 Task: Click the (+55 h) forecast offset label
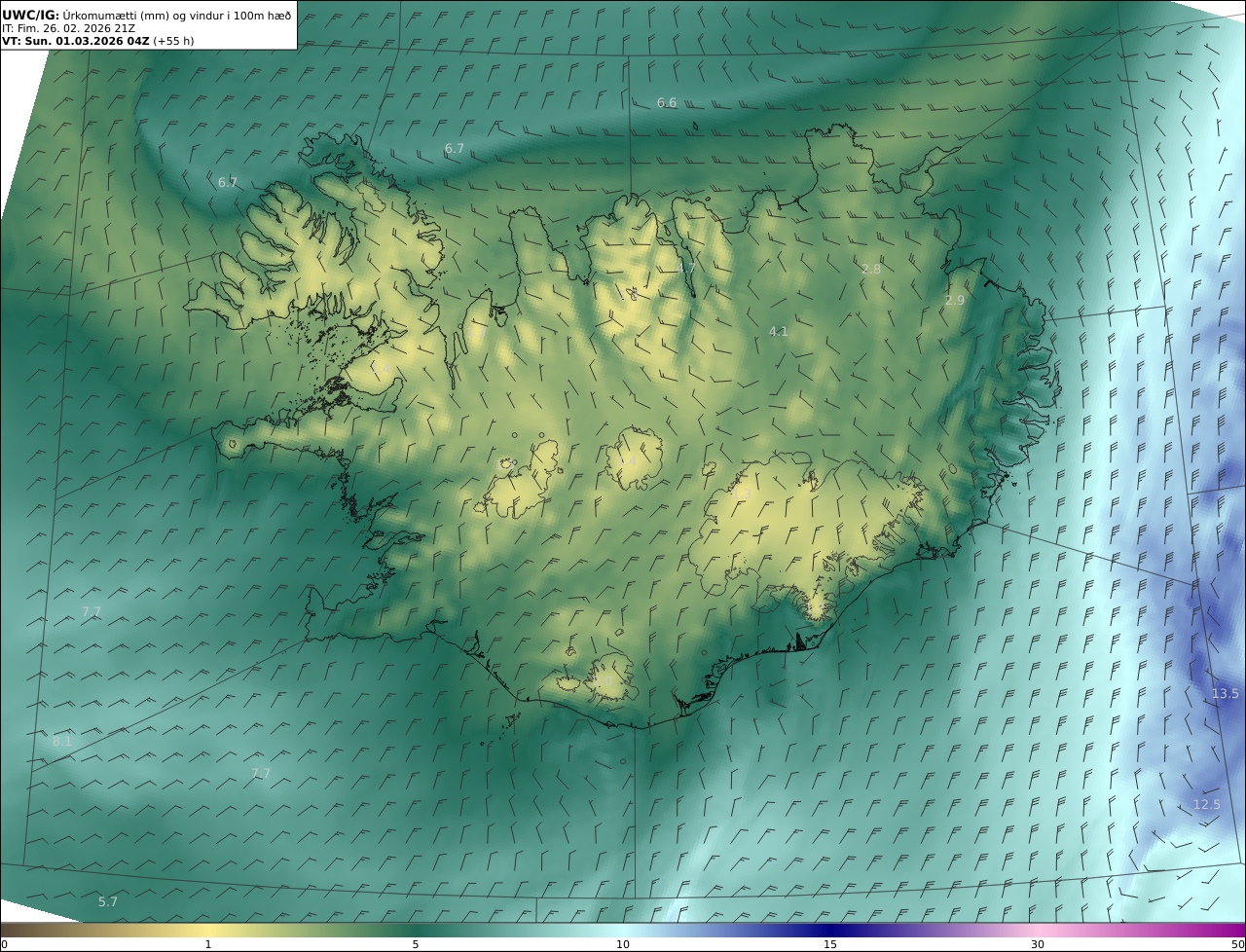point(174,42)
